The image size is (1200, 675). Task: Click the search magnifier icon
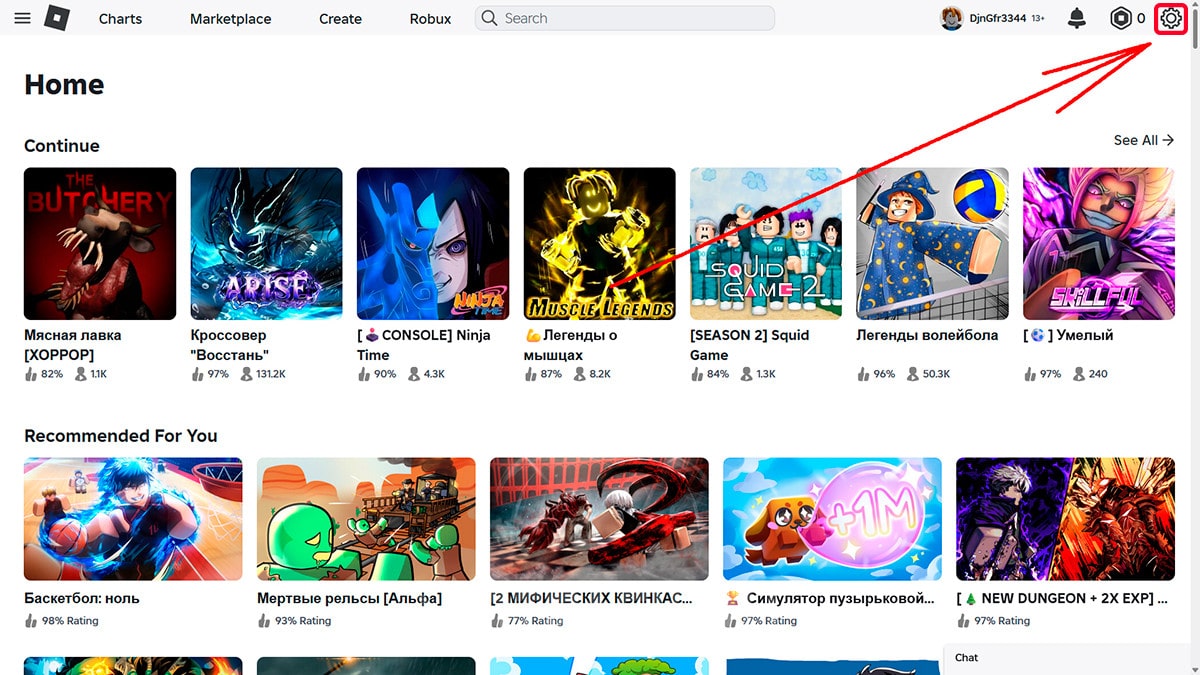tap(489, 18)
